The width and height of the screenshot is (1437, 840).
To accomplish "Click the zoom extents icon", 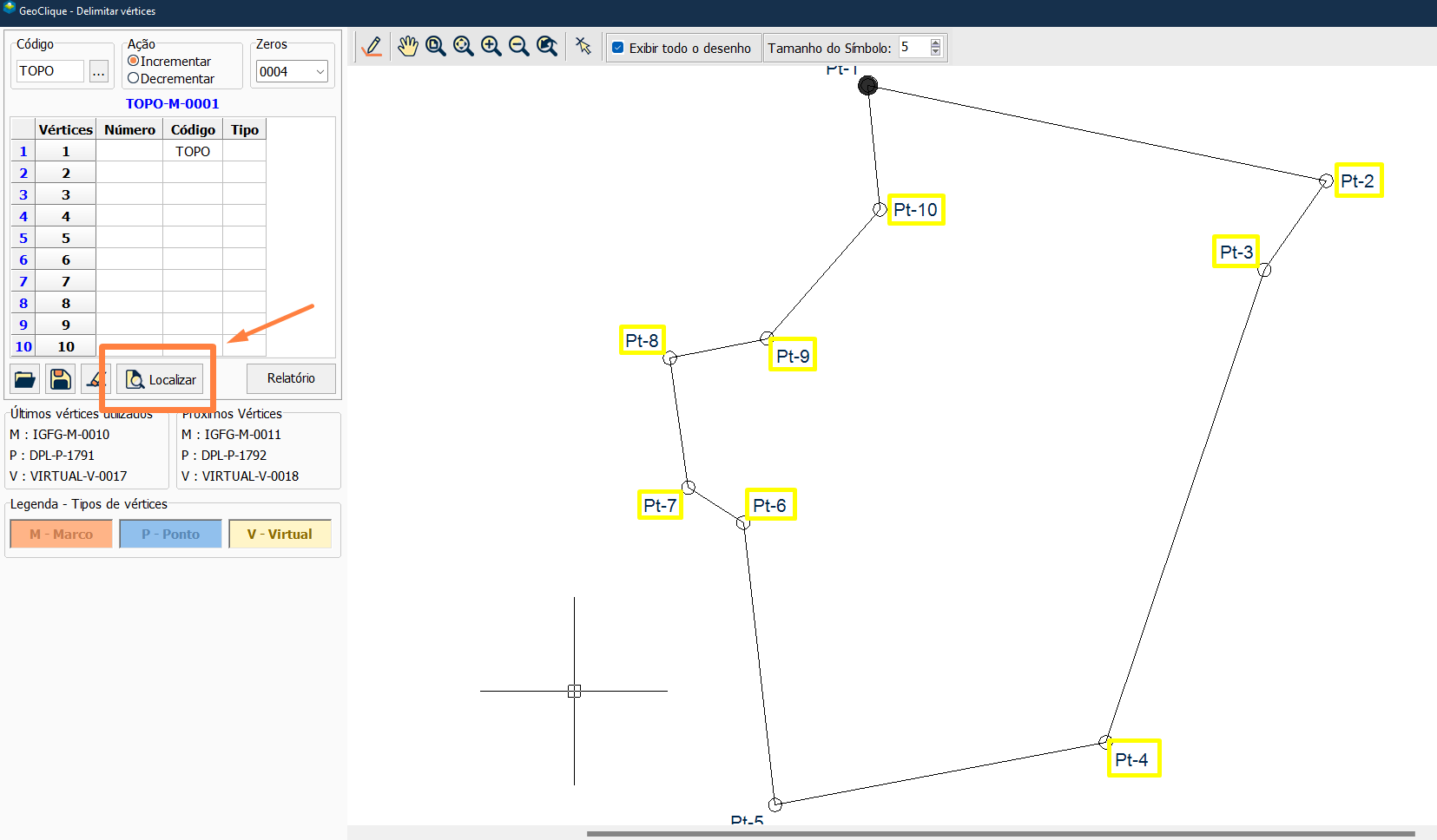I will coord(464,47).
